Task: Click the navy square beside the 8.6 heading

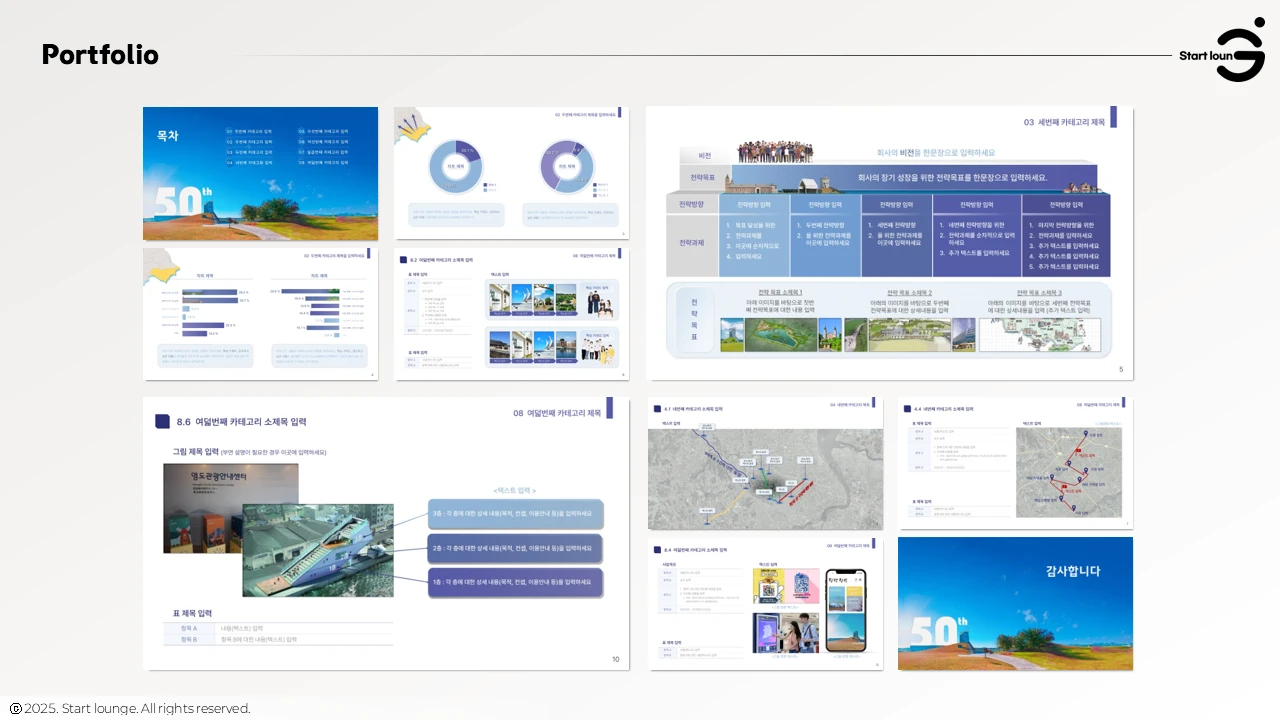Action: pyautogui.click(x=162, y=422)
